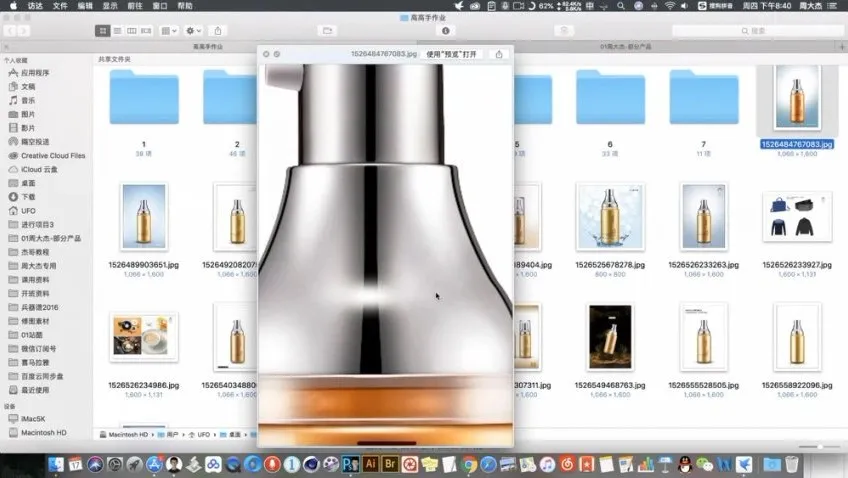
Task: Switch Finder to icon view
Action: (103, 31)
